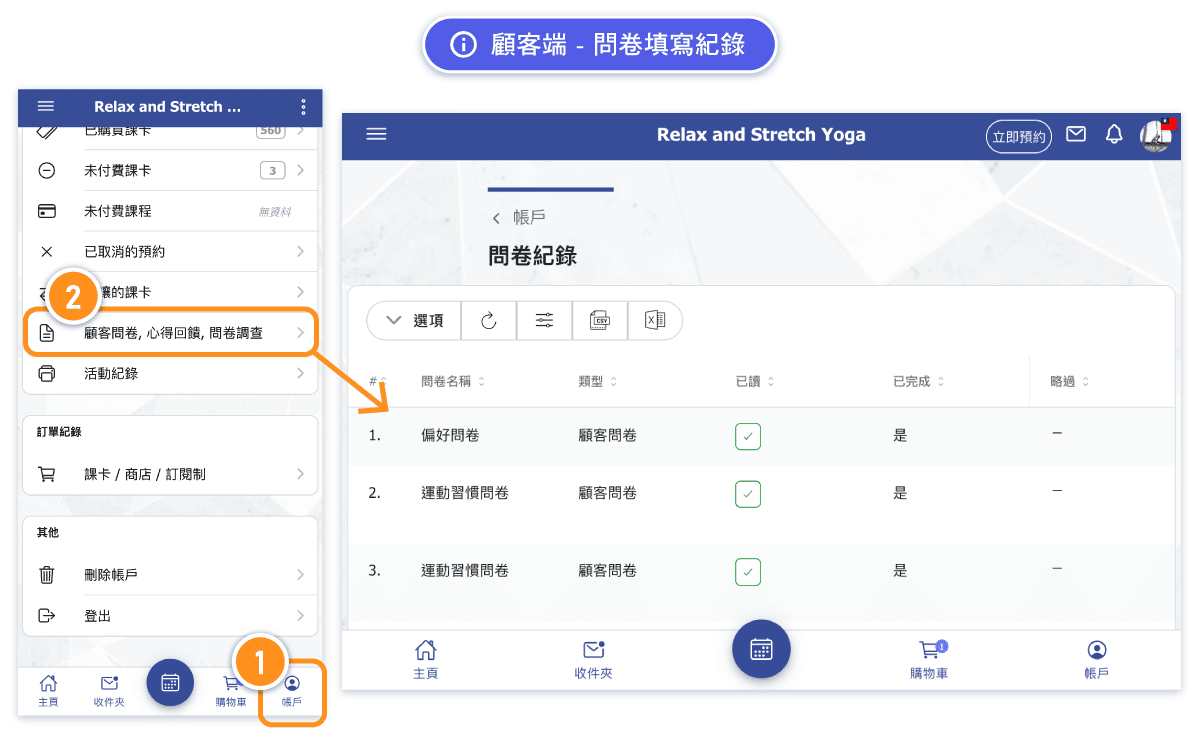Go back to 帳戶 via breadcrumb link

tap(520, 218)
